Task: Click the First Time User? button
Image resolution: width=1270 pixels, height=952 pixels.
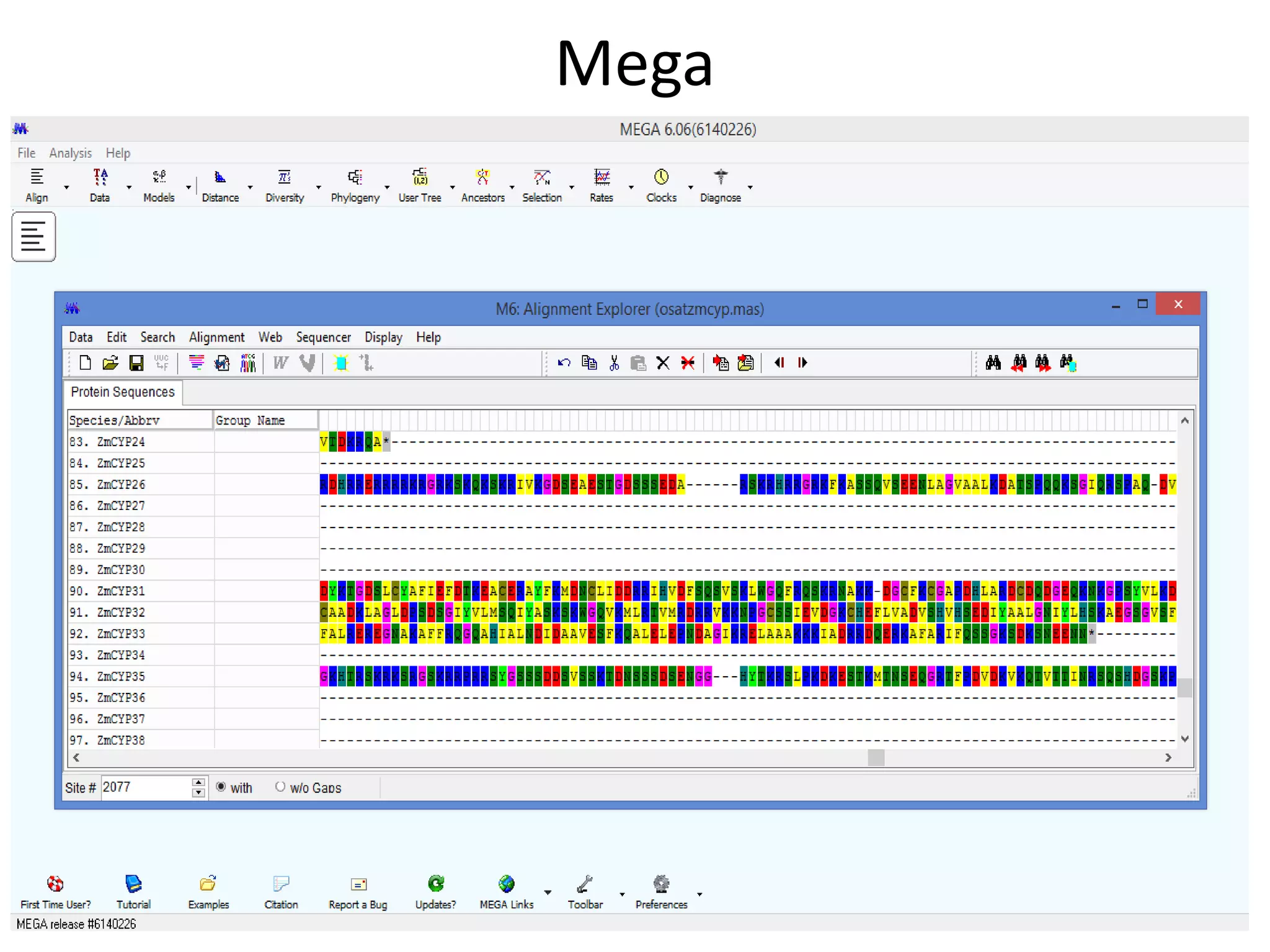Action: pos(56,892)
